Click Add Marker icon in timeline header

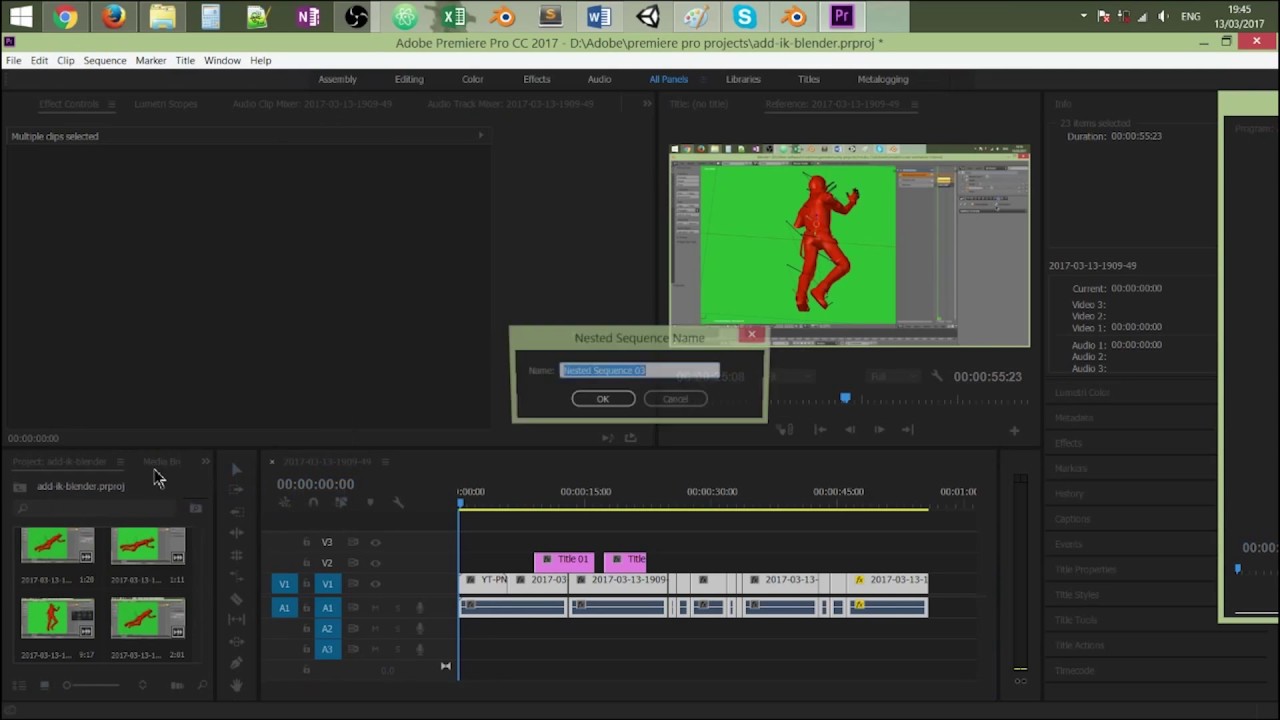point(370,502)
